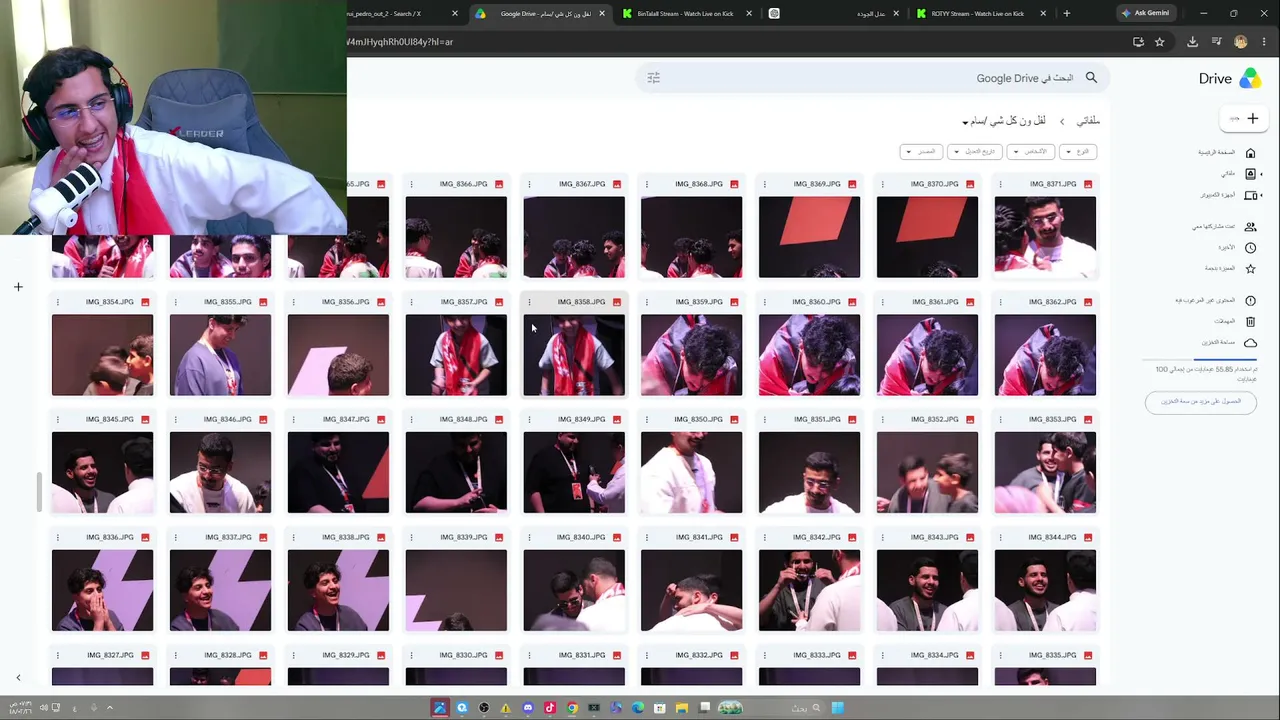Click the Drive search magnifier icon
Image resolution: width=1280 pixels, height=720 pixels.
1091,78
